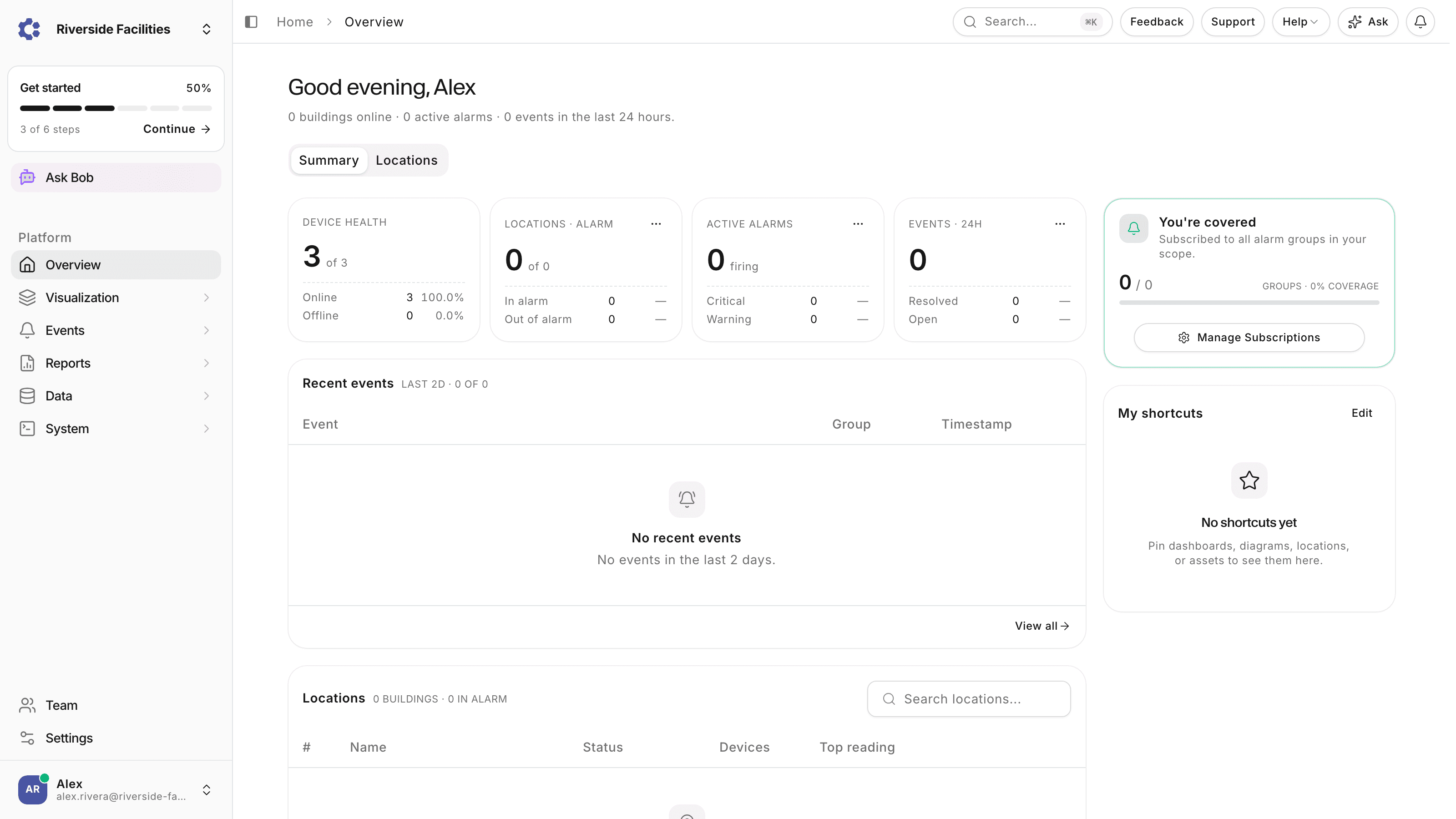Click the No shortcuts star icon

click(1249, 480)
